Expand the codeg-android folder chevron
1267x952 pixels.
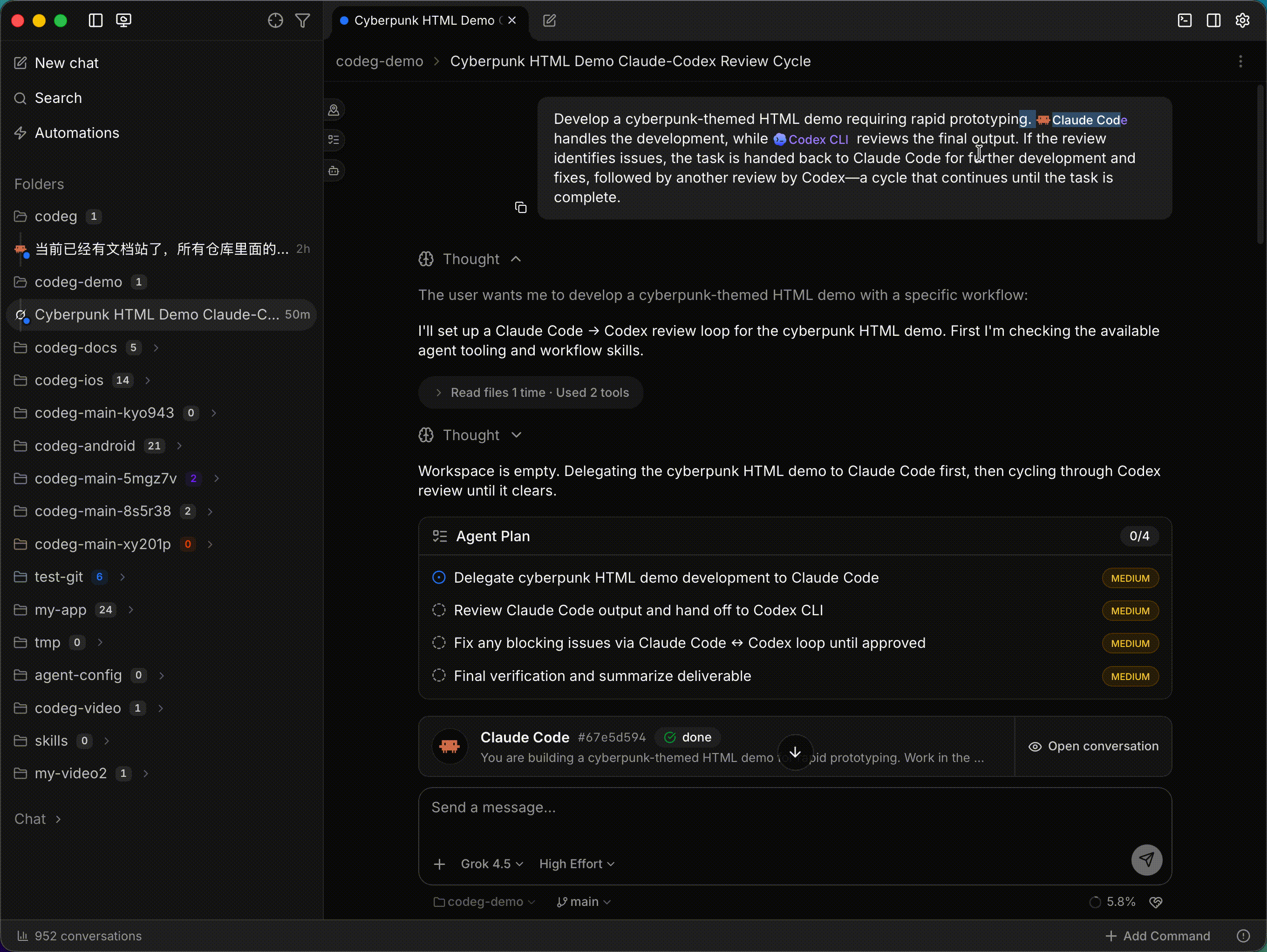click(179, 446)
